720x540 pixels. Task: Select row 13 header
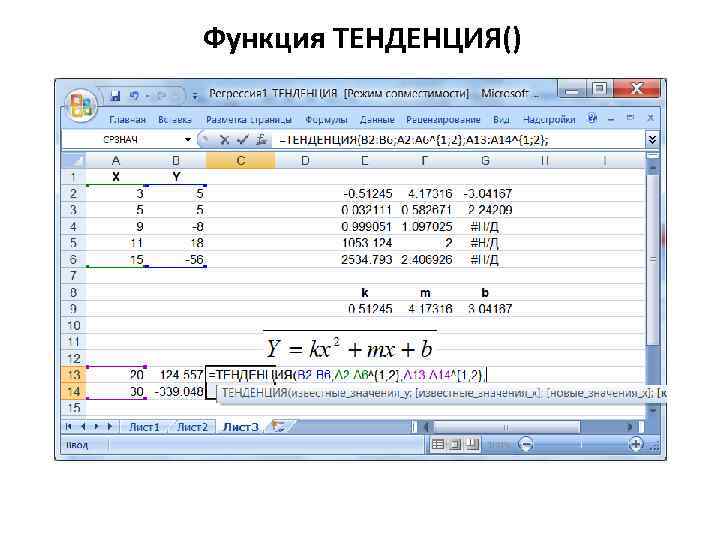[x=73, y=375]
